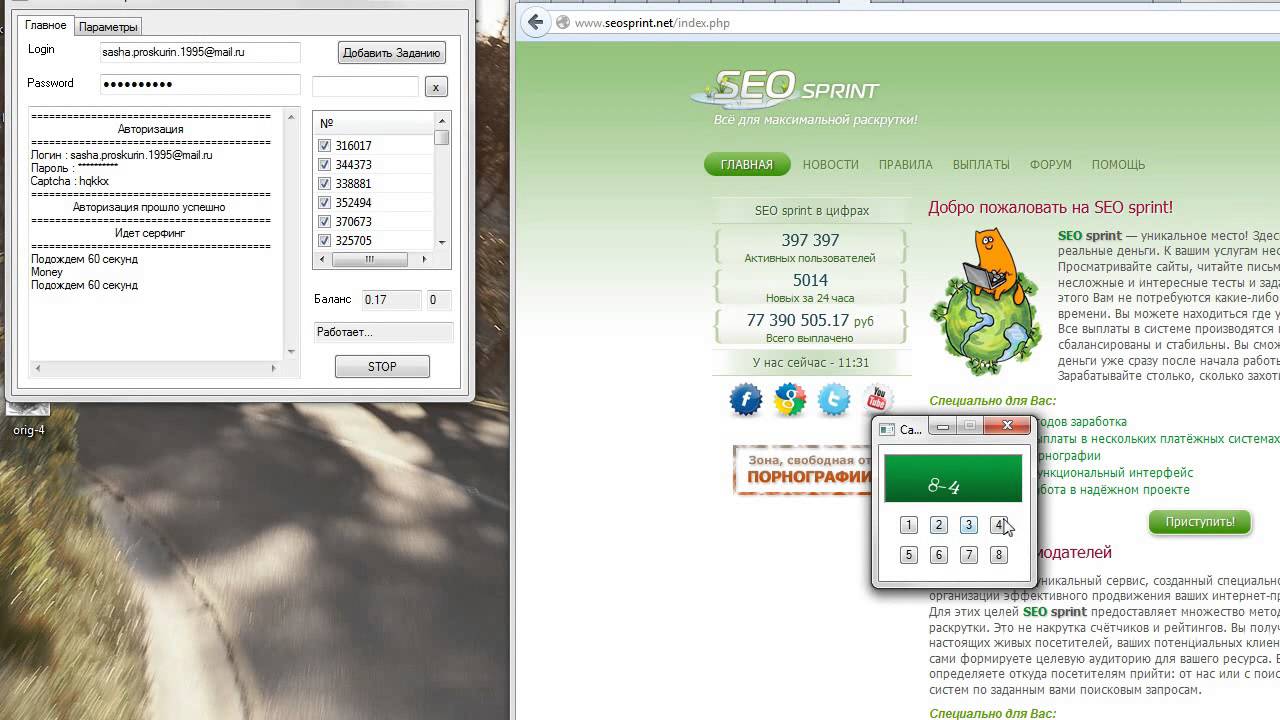Click the log panel scroll left arrow

[x=38, y=369]
